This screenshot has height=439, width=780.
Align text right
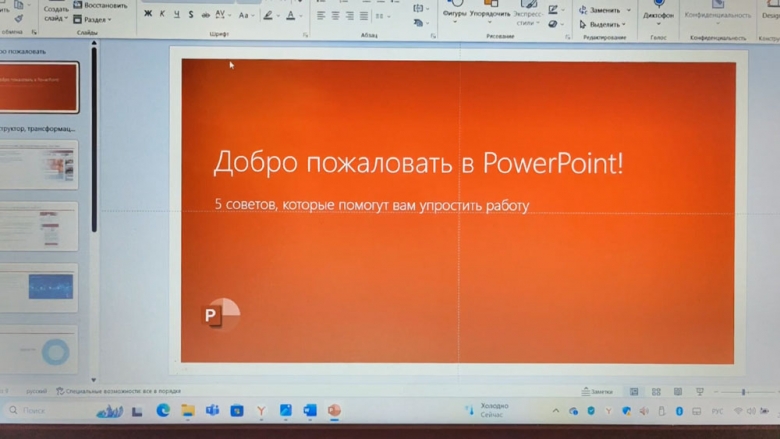coord(350,16)
